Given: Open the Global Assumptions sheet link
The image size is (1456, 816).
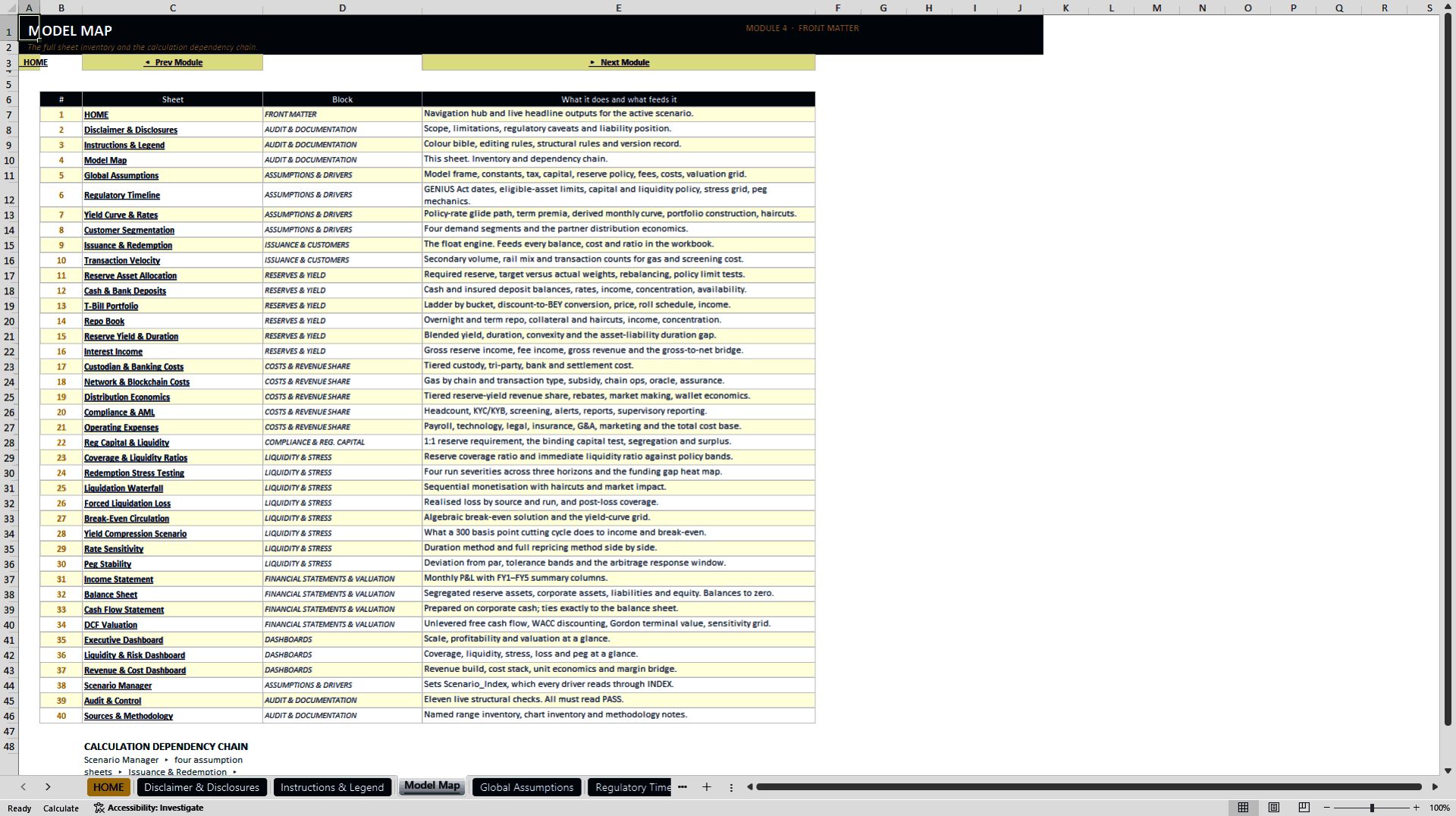Looking at the screenshot, I should point(121,175).
